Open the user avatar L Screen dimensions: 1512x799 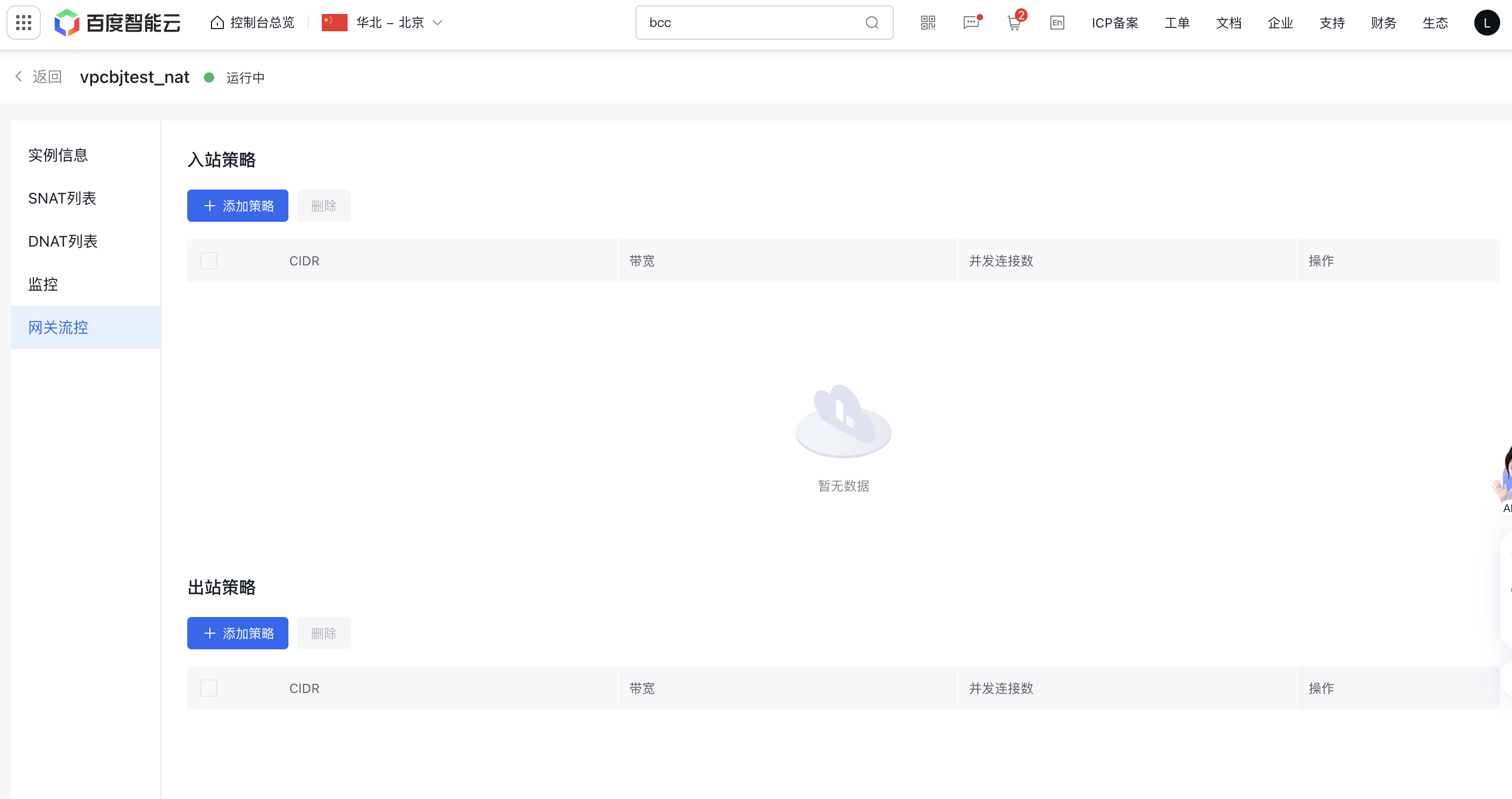point(1486,22)
